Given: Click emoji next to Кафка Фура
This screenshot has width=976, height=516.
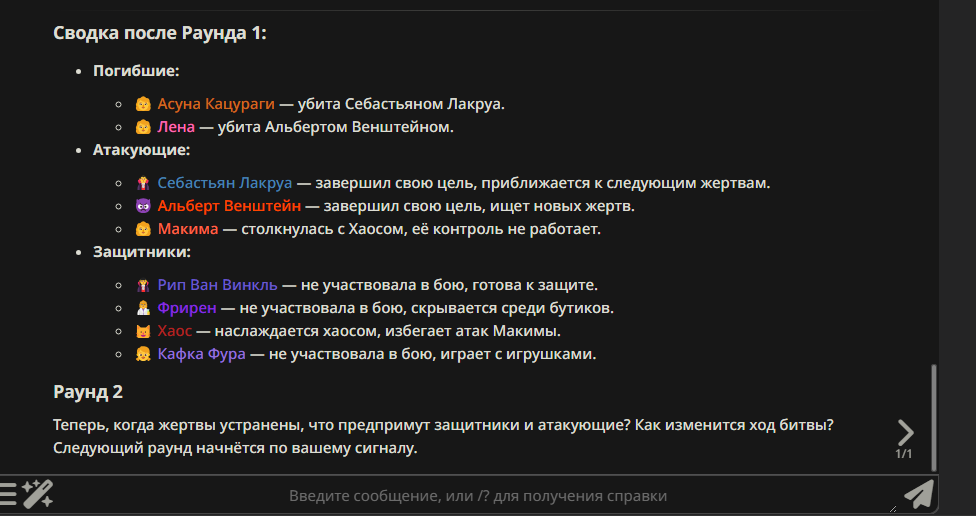Looking at the screenshot, I should point(143,354).
